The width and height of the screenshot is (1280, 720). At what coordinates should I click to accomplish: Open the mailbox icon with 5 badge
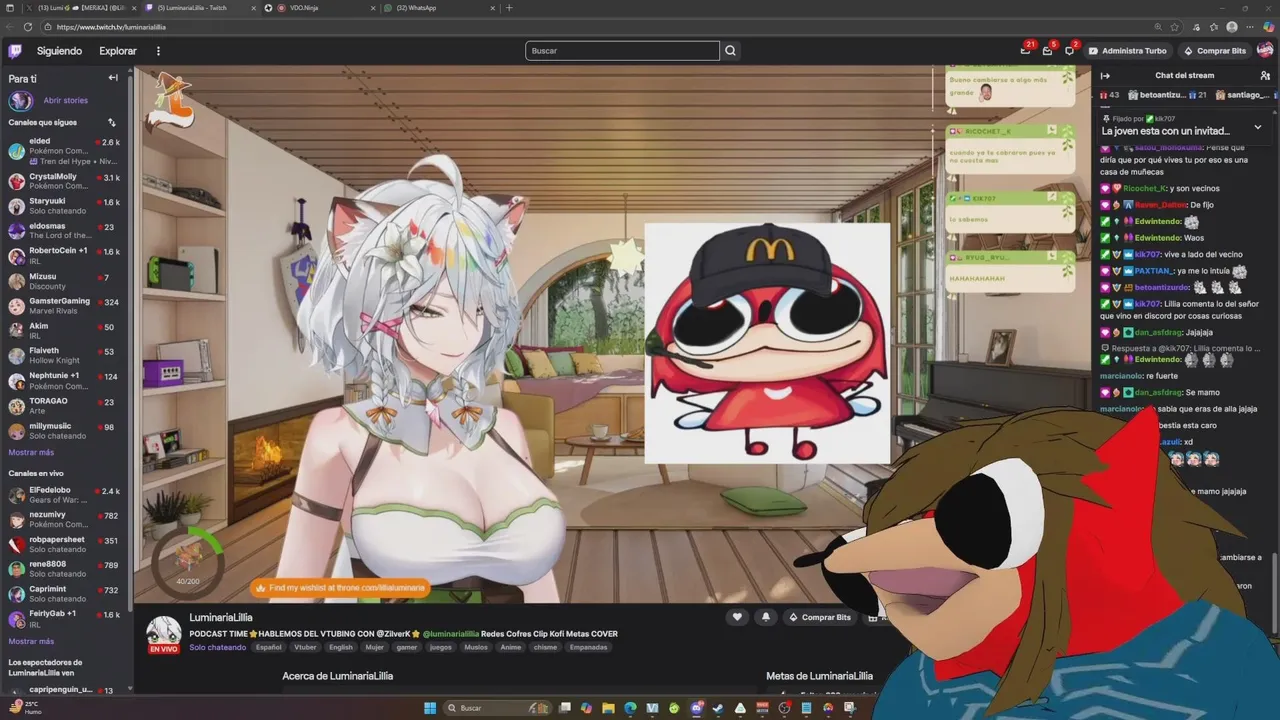coord(1048,50)
